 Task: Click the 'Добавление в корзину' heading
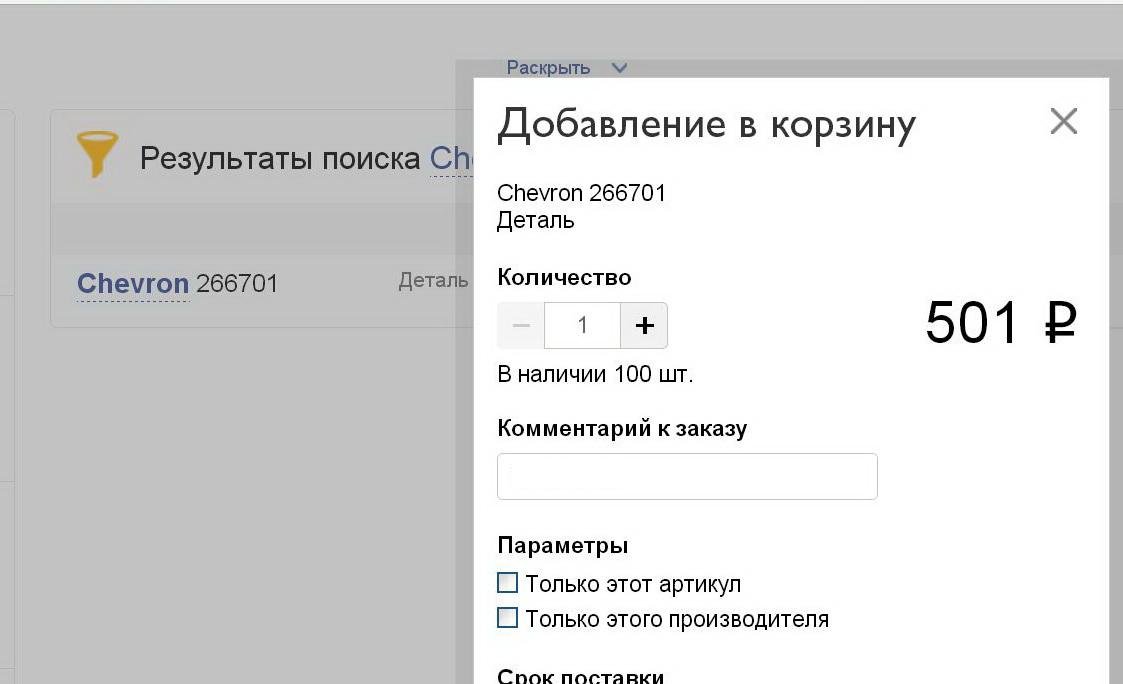click(706, 125)
